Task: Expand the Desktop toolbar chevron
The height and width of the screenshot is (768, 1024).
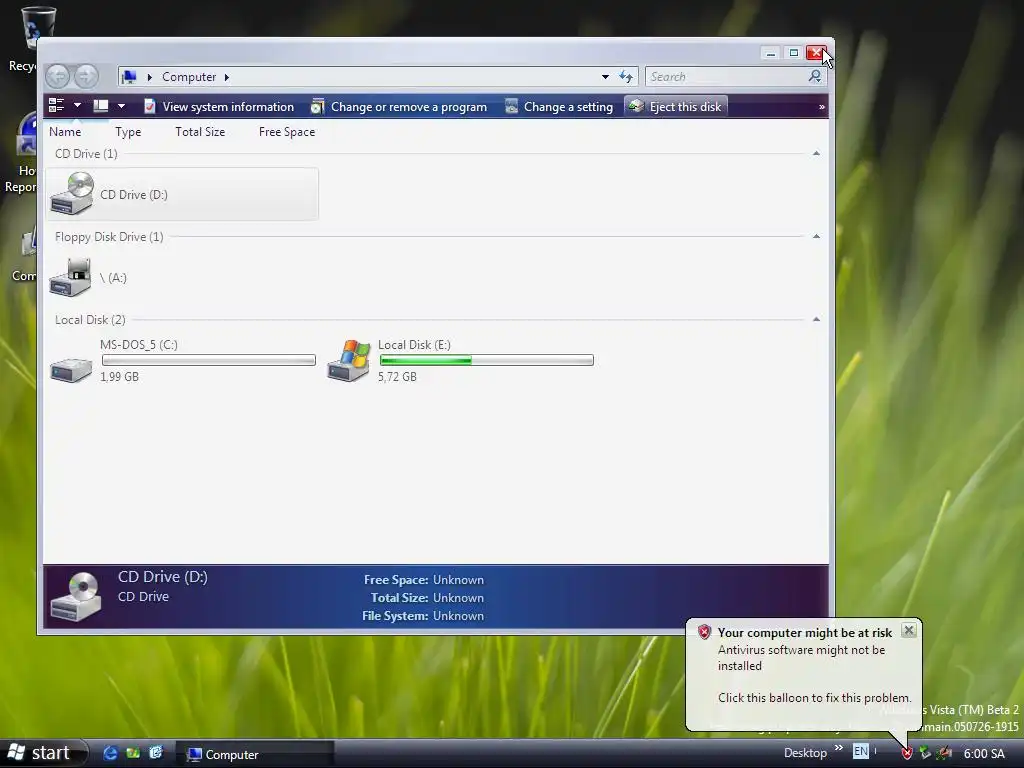Action: [x=839, y=748]
